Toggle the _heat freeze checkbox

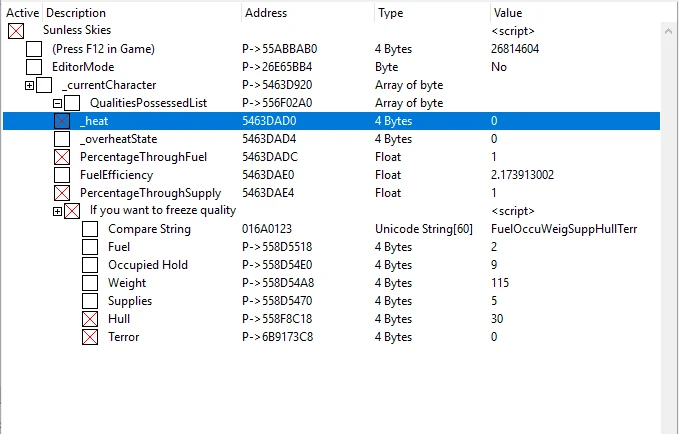(61, 121)
